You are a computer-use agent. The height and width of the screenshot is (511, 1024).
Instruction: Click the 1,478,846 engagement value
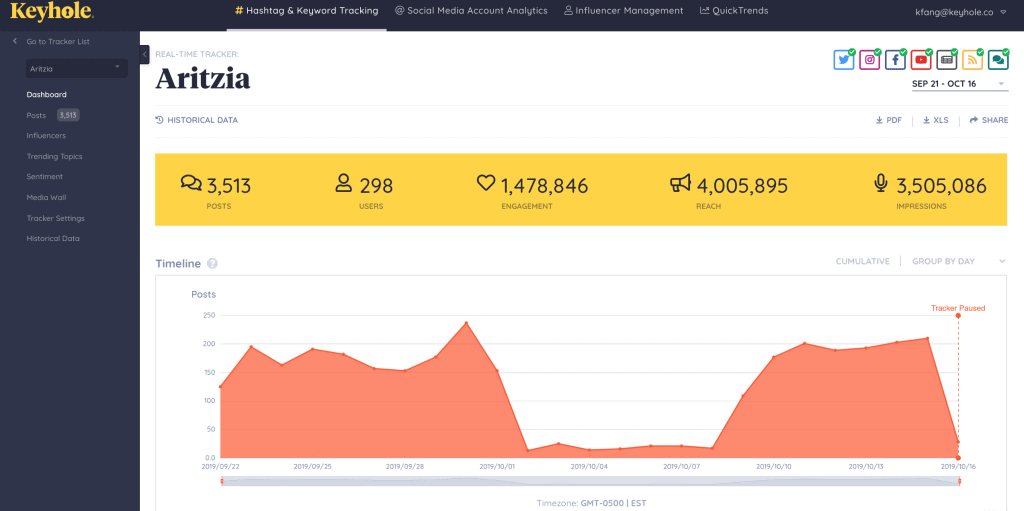pyautogui.click(x=544, y=186)
